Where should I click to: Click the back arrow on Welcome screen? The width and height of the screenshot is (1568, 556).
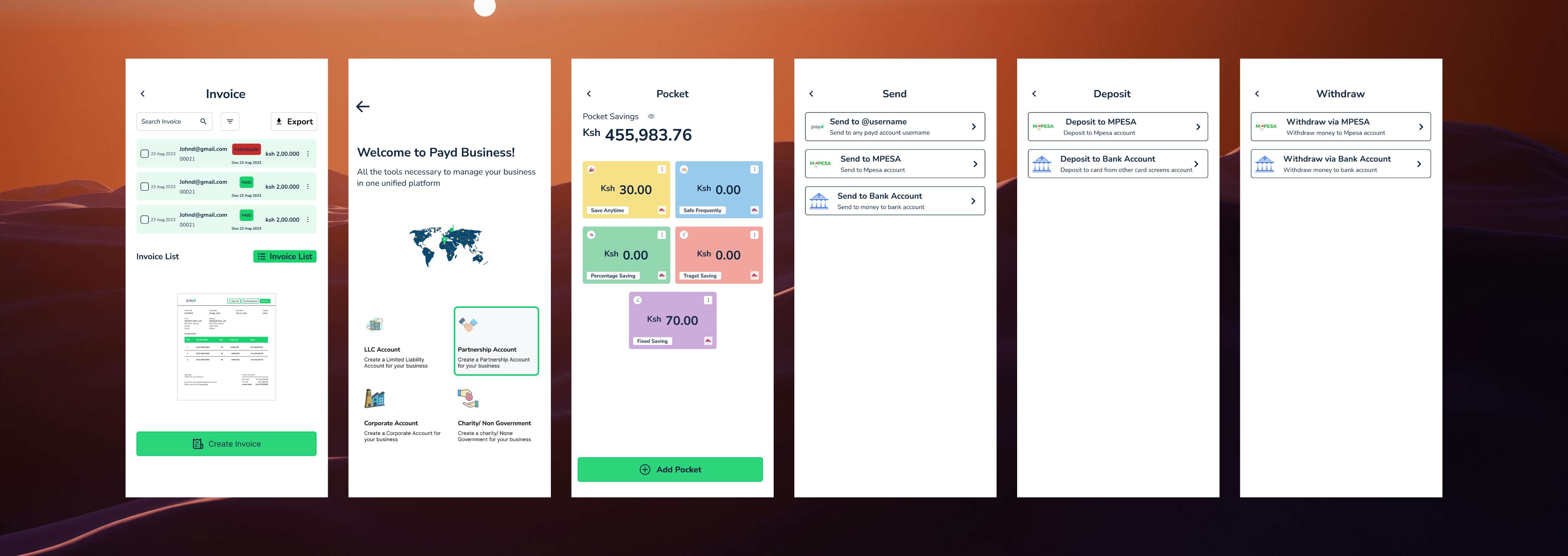point(363,106)
